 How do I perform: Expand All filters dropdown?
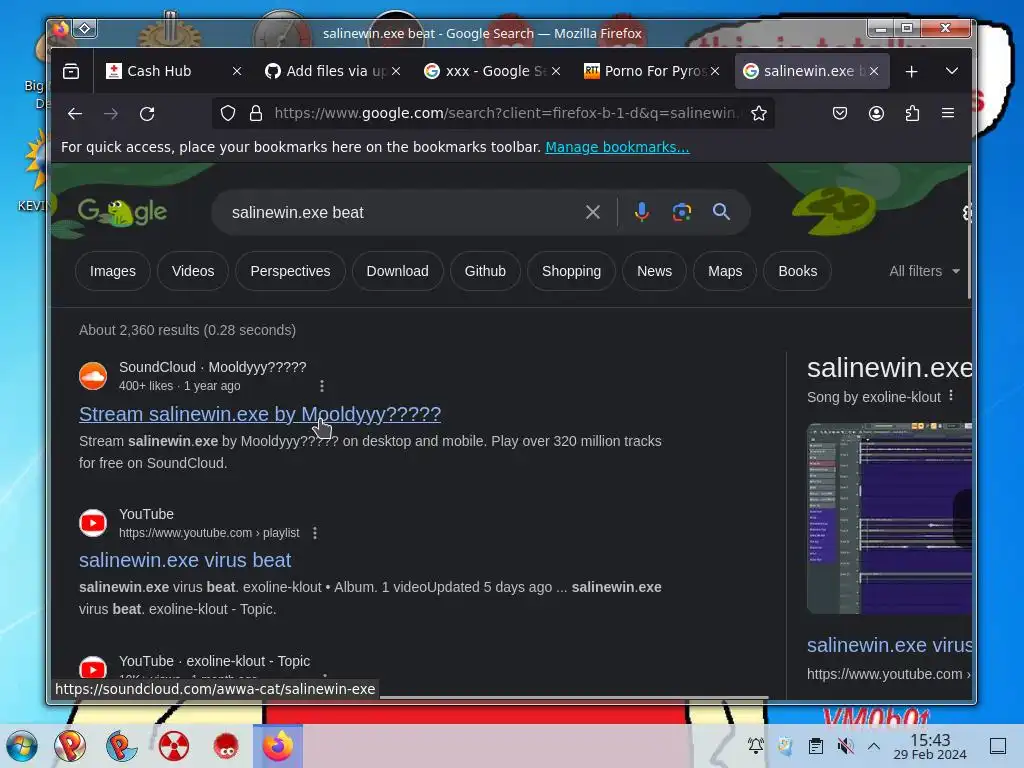pyautogui.click(x=924, y=271)
